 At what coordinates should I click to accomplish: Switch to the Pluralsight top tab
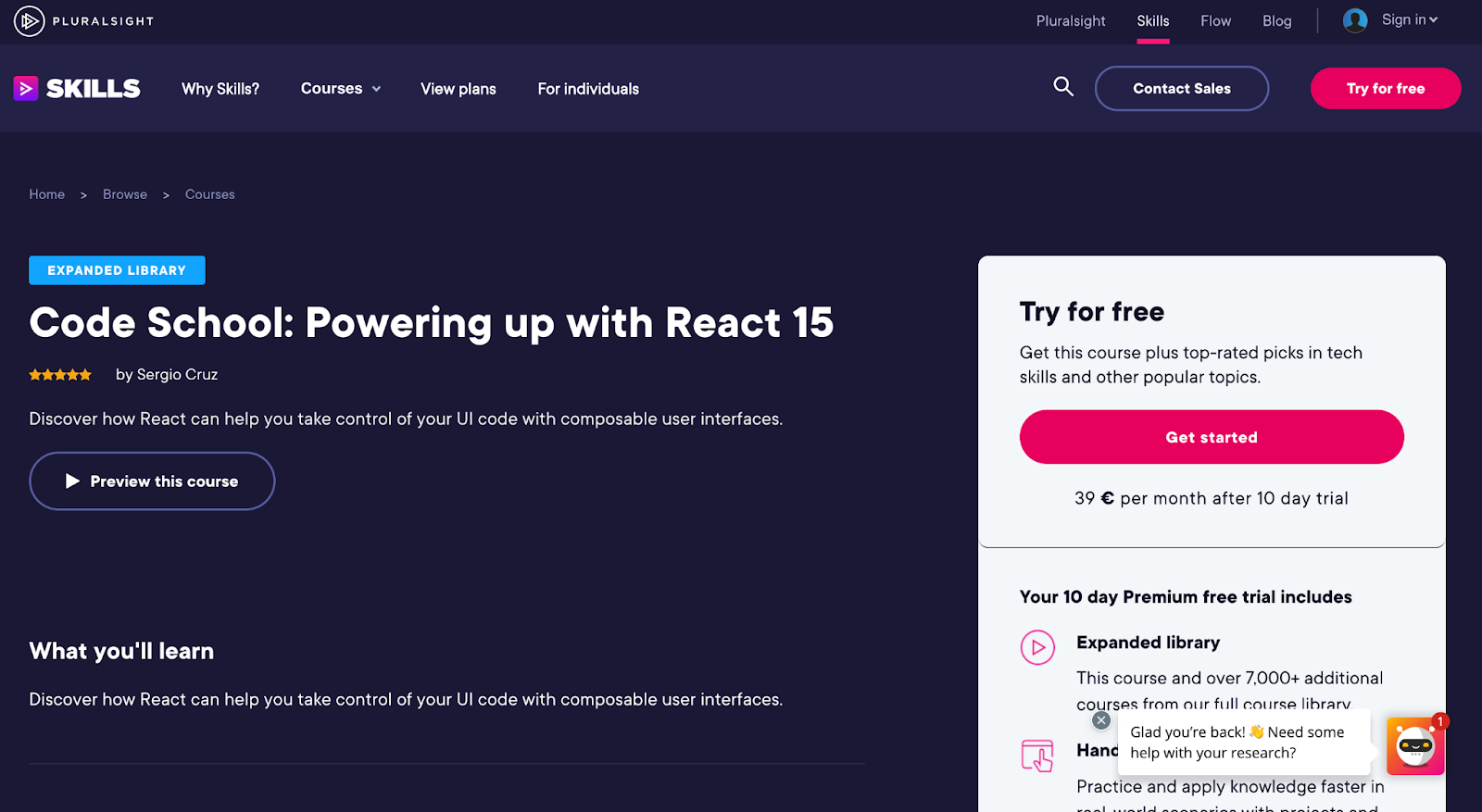click(x=1071, y=21)
